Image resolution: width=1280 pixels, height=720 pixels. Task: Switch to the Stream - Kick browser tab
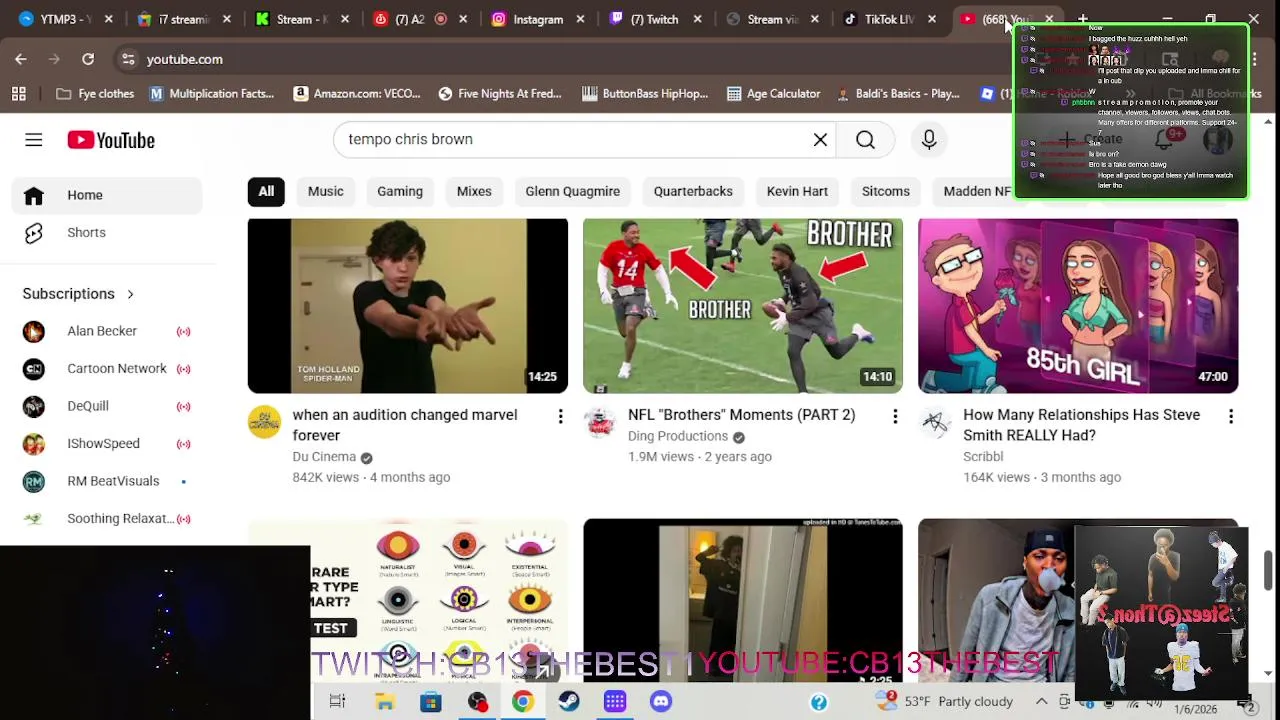click(300, 19)
